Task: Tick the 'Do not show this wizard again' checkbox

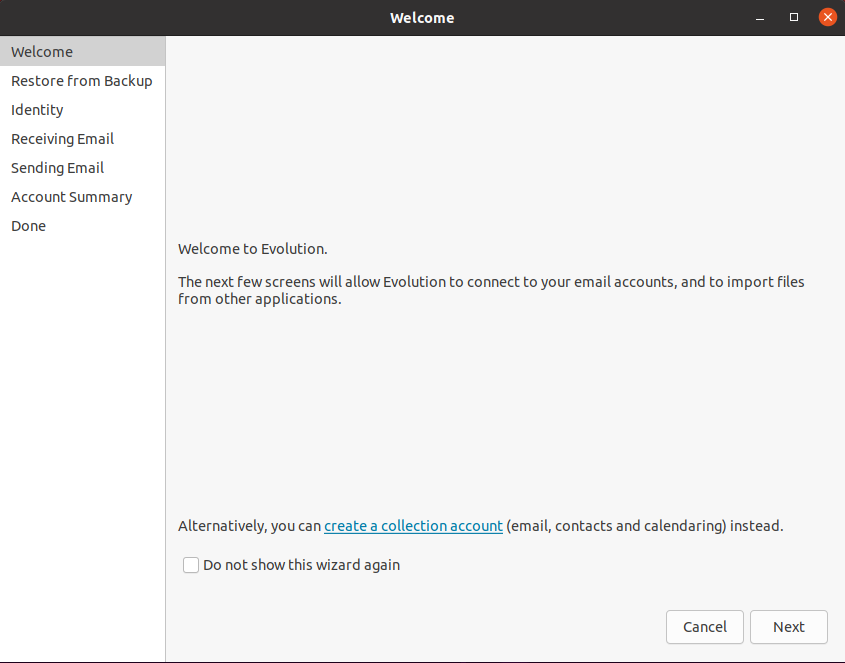Action: pyautogui.click(x=191, y=565)
